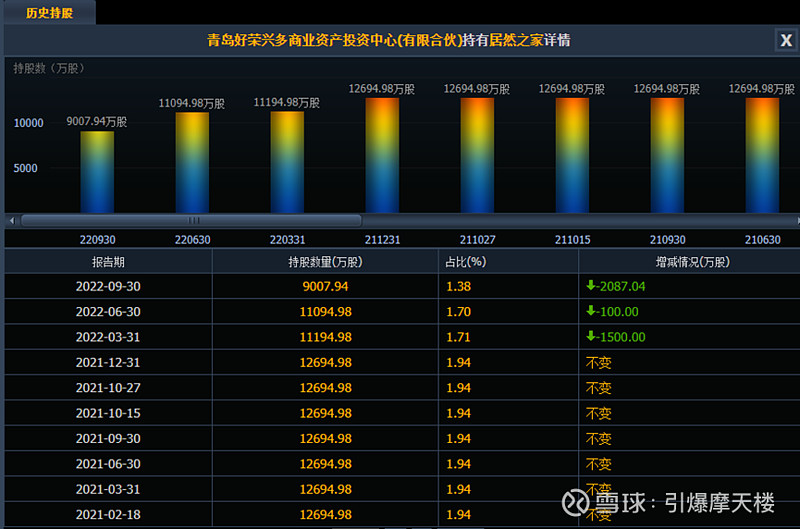This screenshot has height=529, width=800.
Task: Click the 11094.98万股 chart label
Action: (191, 104)
